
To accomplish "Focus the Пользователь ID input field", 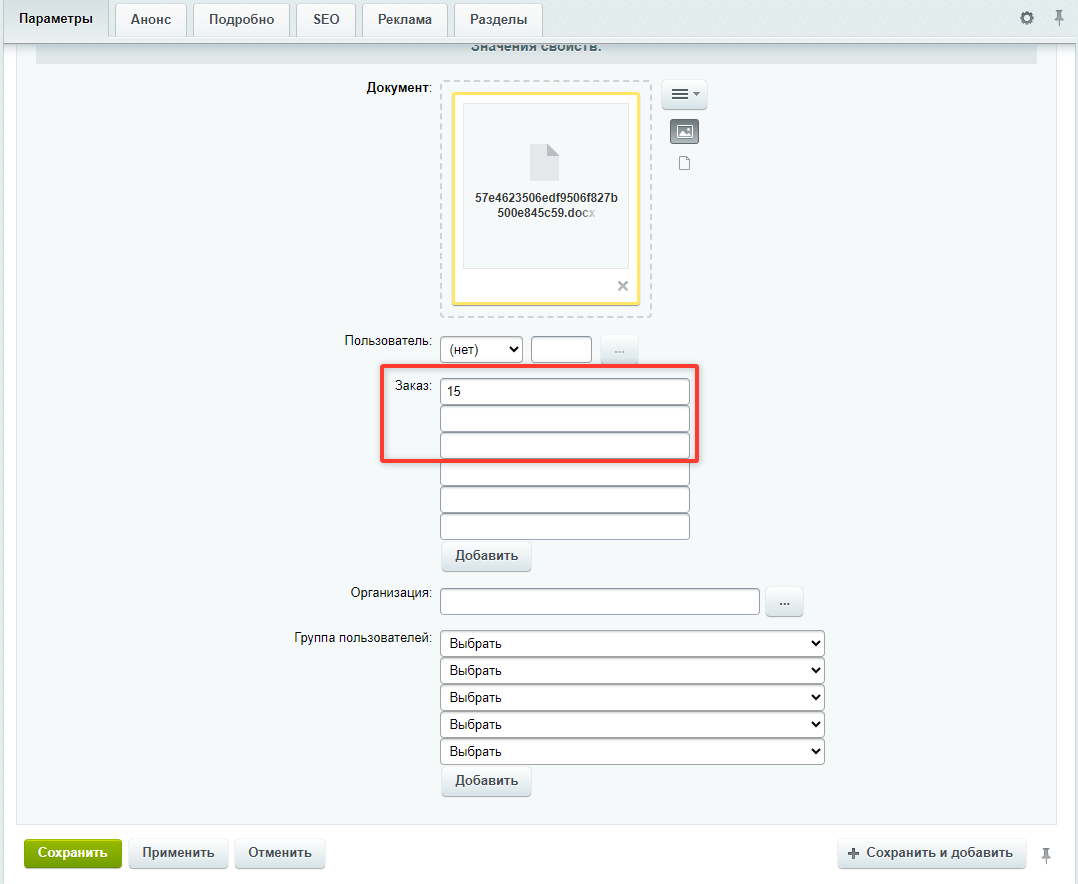I will coord(561,349).
